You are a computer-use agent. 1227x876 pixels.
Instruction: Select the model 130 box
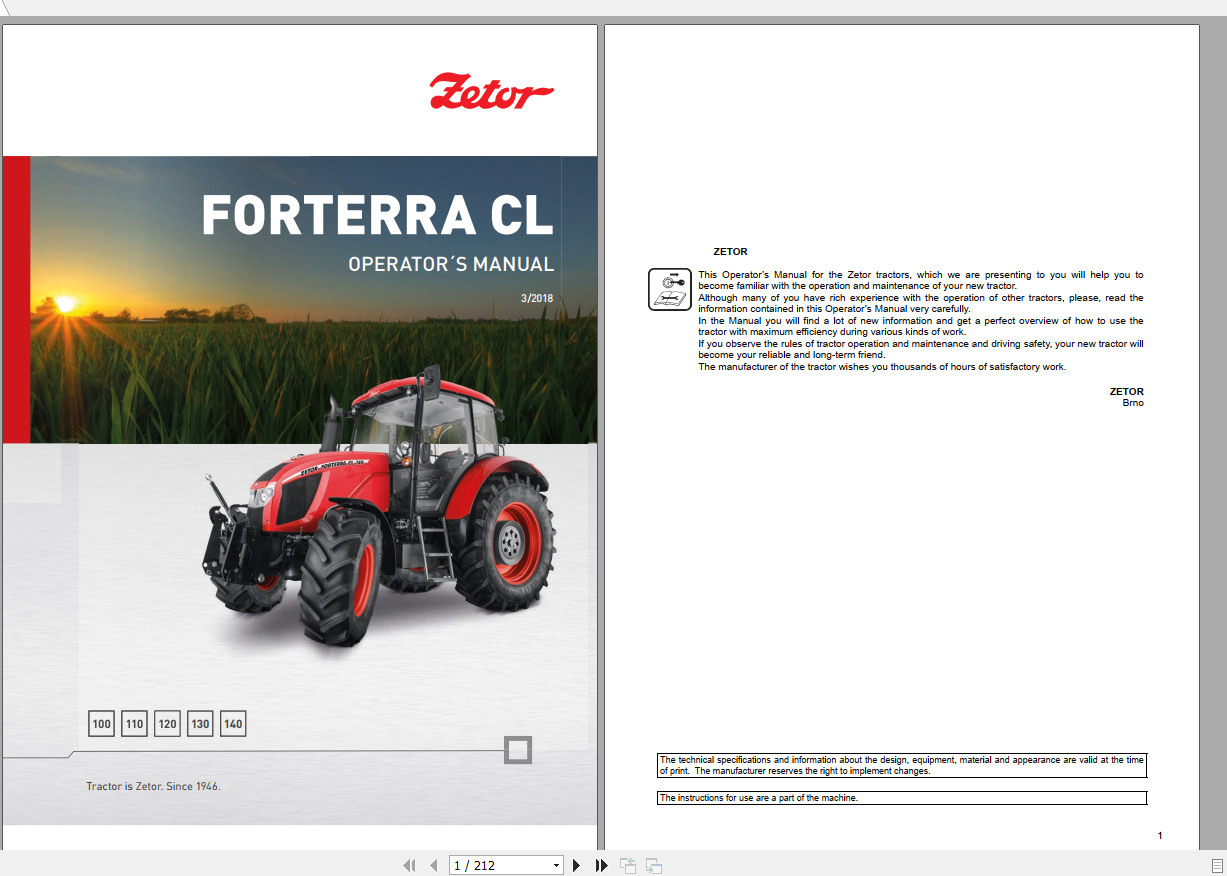tap(201, 724)
